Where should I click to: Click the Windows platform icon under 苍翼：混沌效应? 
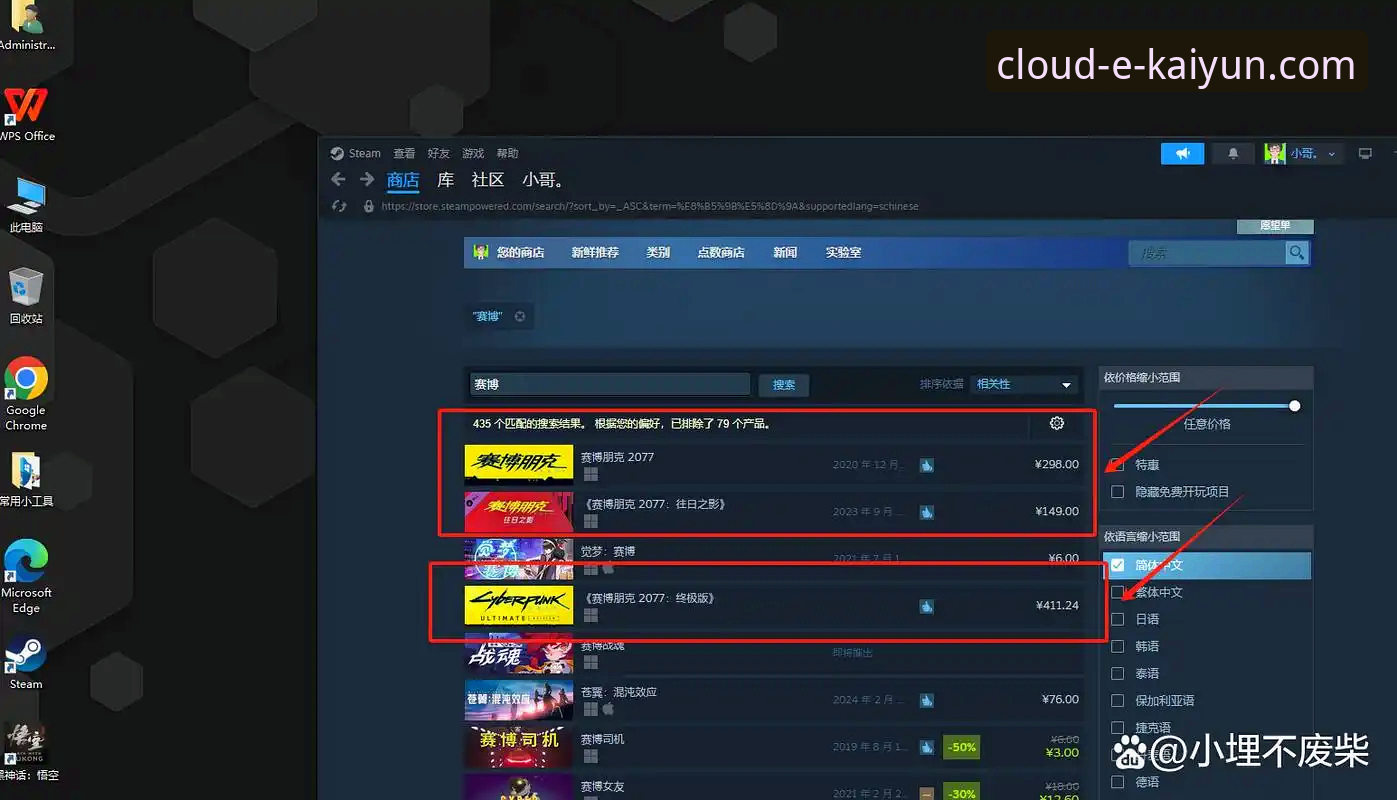pos(590,709)
